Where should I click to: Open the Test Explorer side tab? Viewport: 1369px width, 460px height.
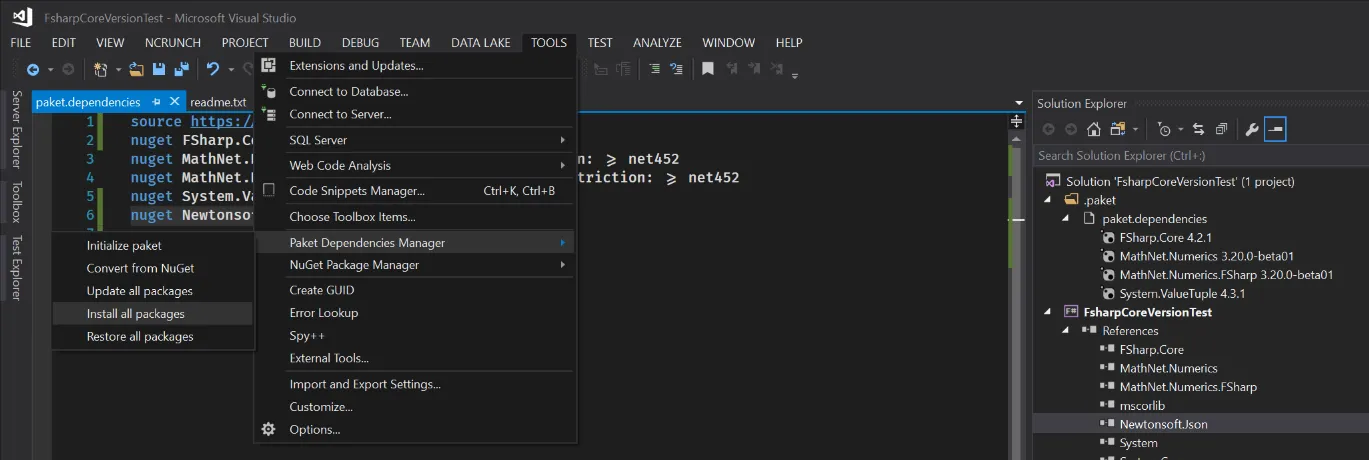(16, 267)
